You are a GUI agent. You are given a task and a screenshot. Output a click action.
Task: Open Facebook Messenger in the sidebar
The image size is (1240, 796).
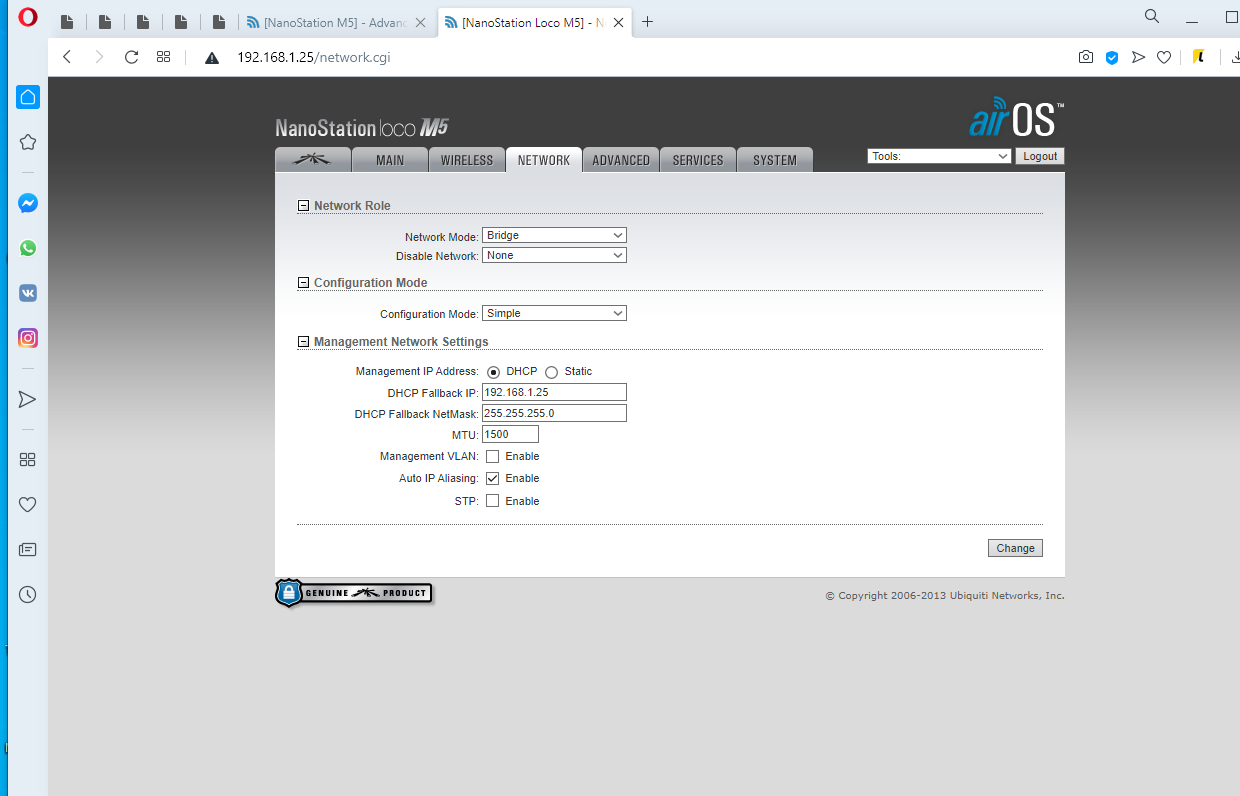(x=28, y=203)
